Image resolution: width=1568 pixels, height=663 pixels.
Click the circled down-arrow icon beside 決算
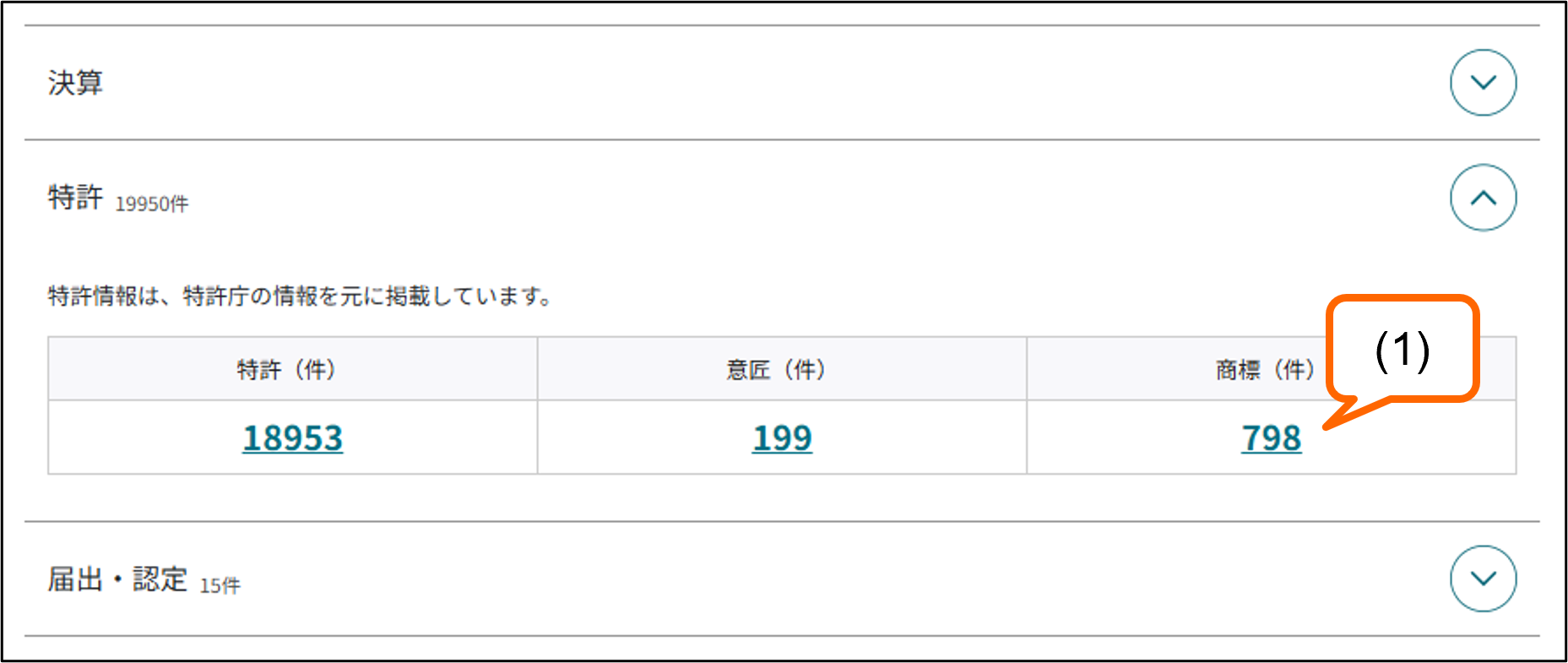[1482, 82]
